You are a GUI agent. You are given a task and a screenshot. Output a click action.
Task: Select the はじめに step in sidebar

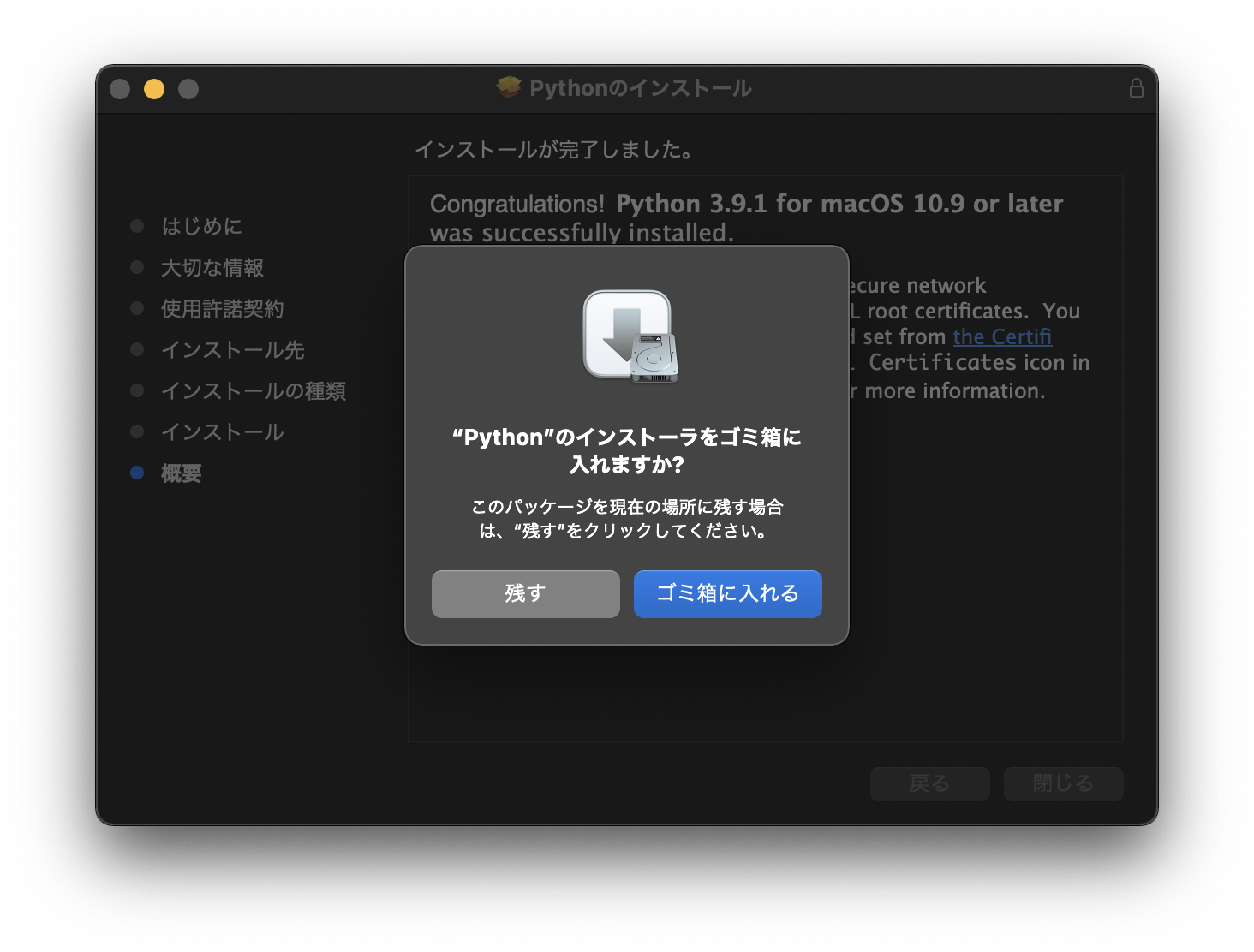[201, 226]
